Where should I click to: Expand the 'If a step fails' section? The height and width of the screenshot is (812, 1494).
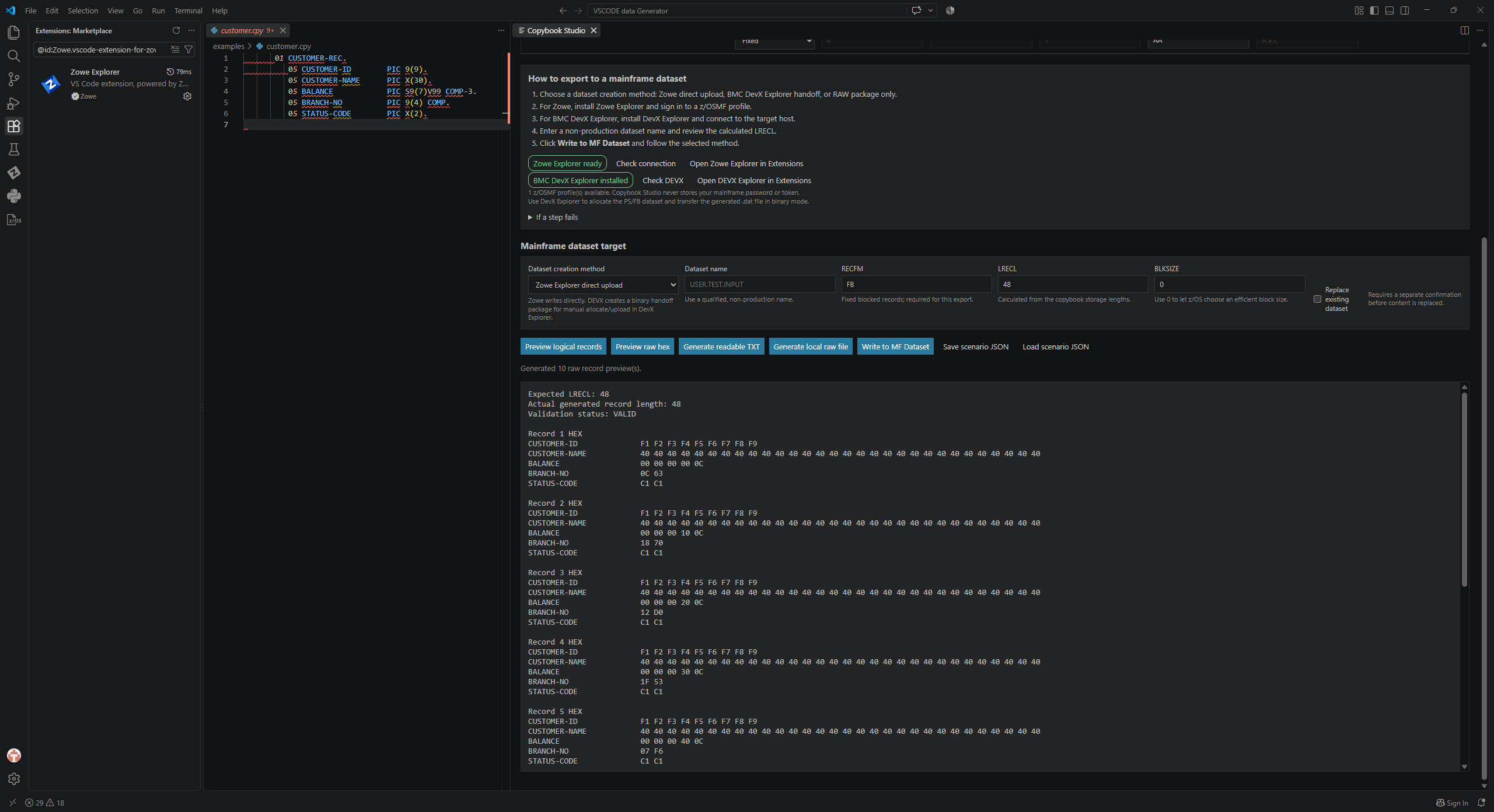(x=553, y=217)
